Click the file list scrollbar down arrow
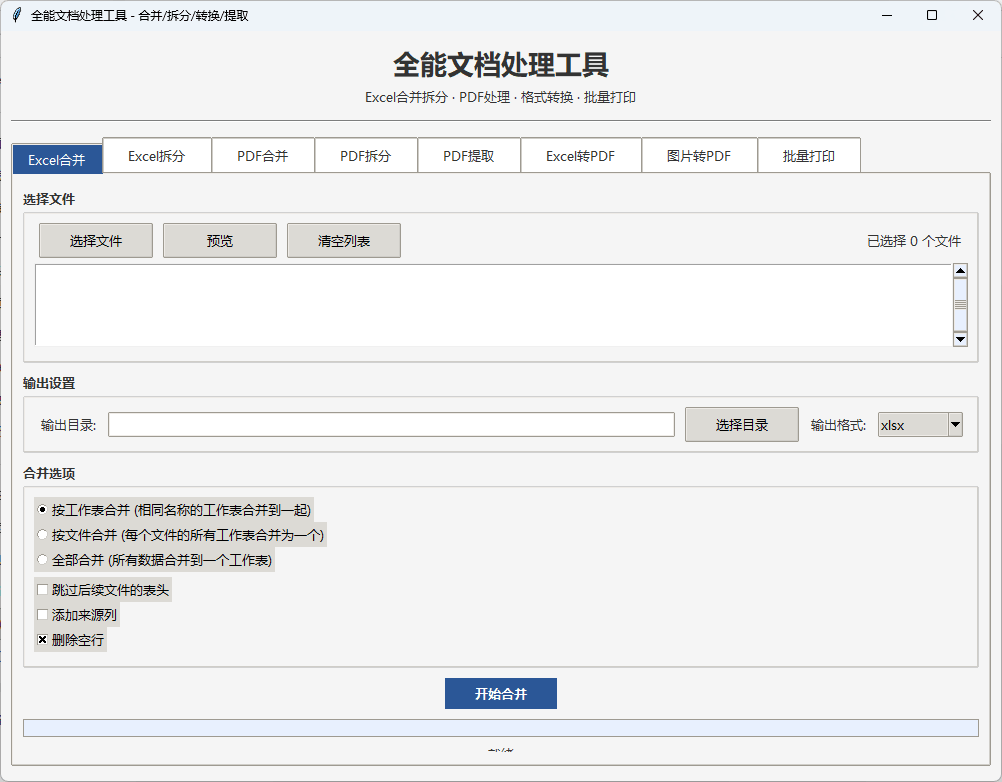The width and height of the screenshot is (1002, 782). pyautogui.click(x=960, y=339)
